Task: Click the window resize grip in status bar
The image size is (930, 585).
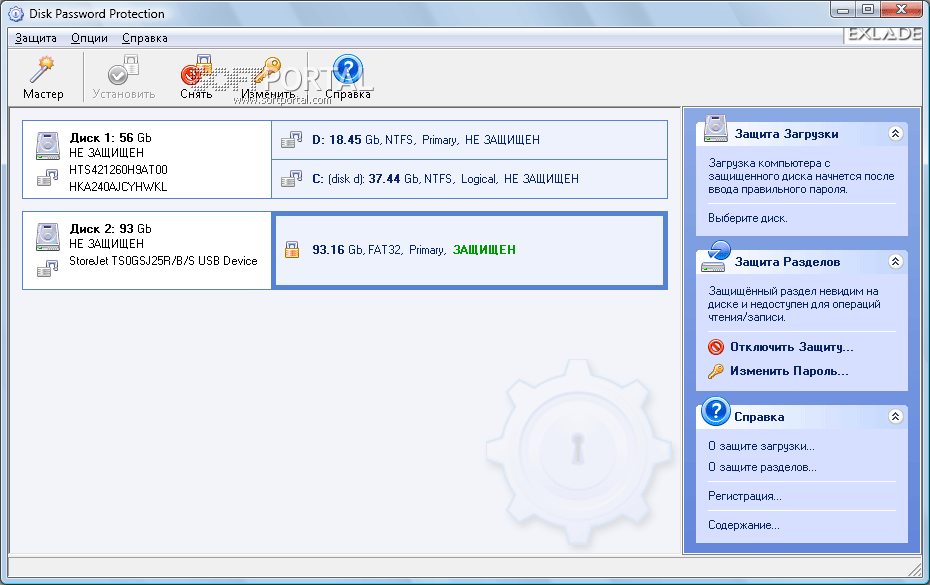Action: (914, 568)
